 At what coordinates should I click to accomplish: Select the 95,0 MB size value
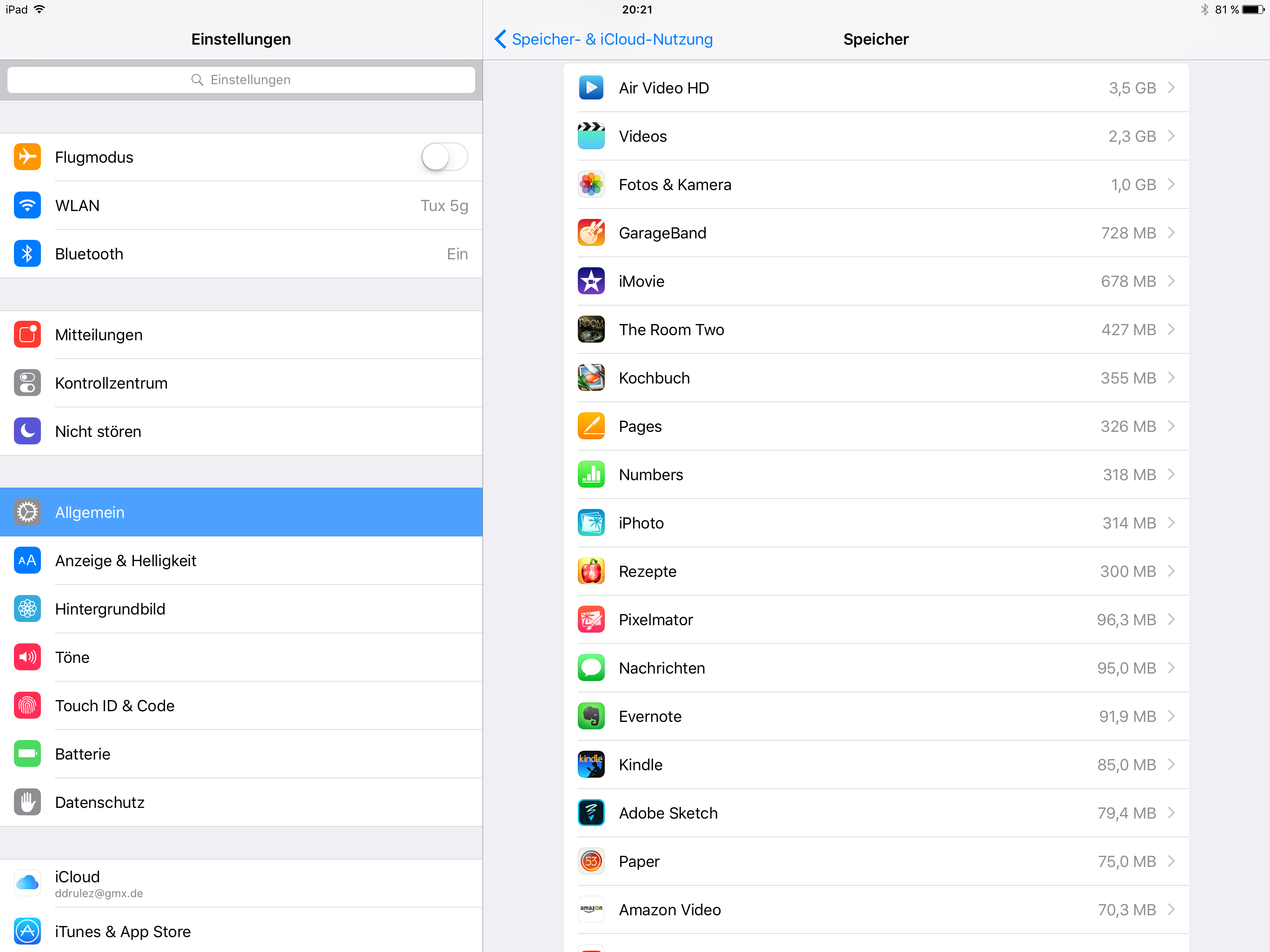(x=1126, y=668)
